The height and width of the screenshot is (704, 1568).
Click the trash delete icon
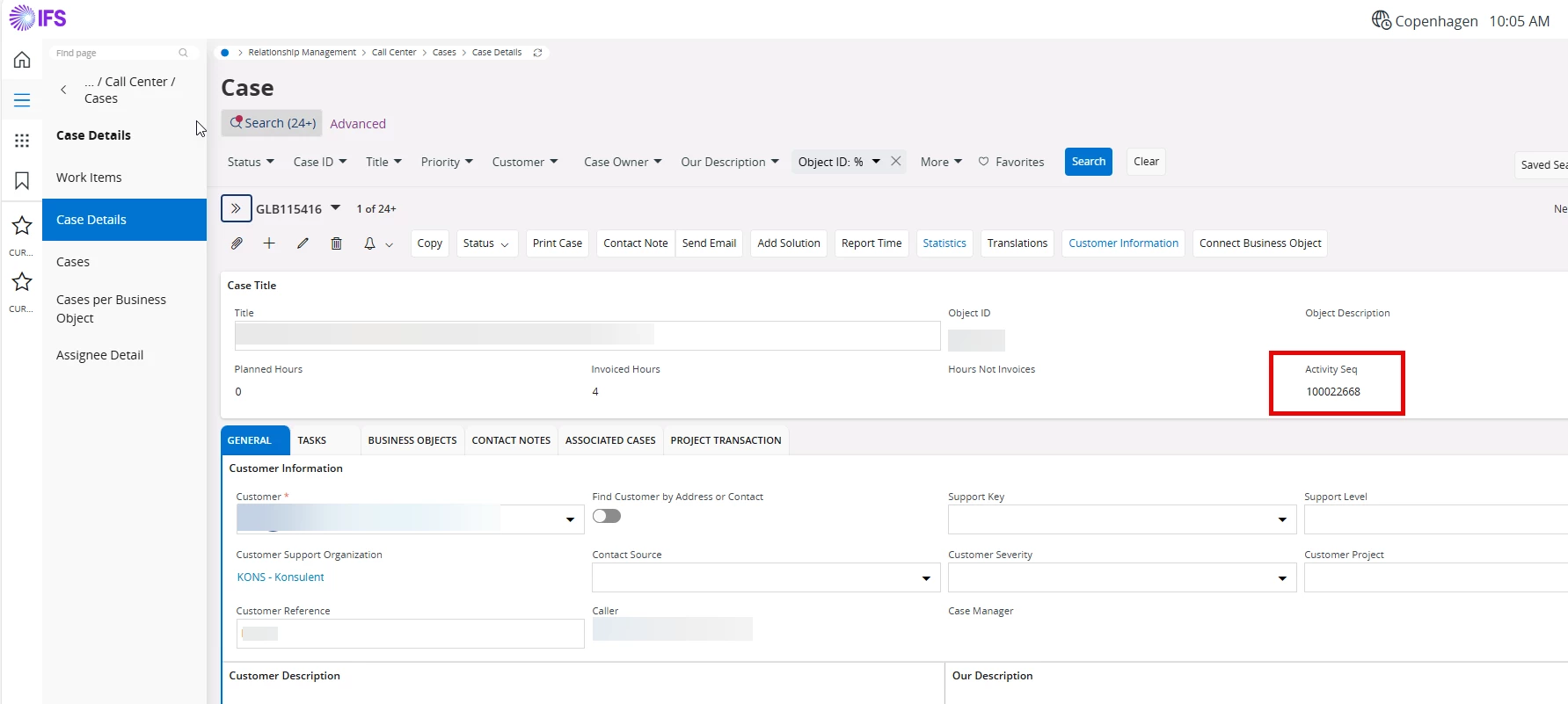coord(336,243)
